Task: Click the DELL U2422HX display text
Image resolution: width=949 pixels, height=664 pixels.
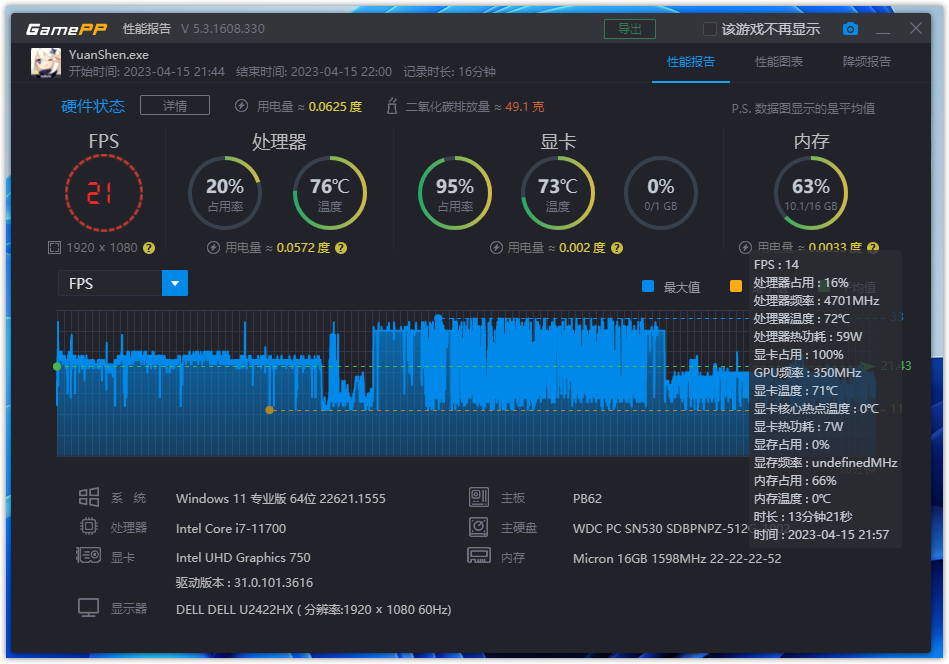Action: pos(314,610)
